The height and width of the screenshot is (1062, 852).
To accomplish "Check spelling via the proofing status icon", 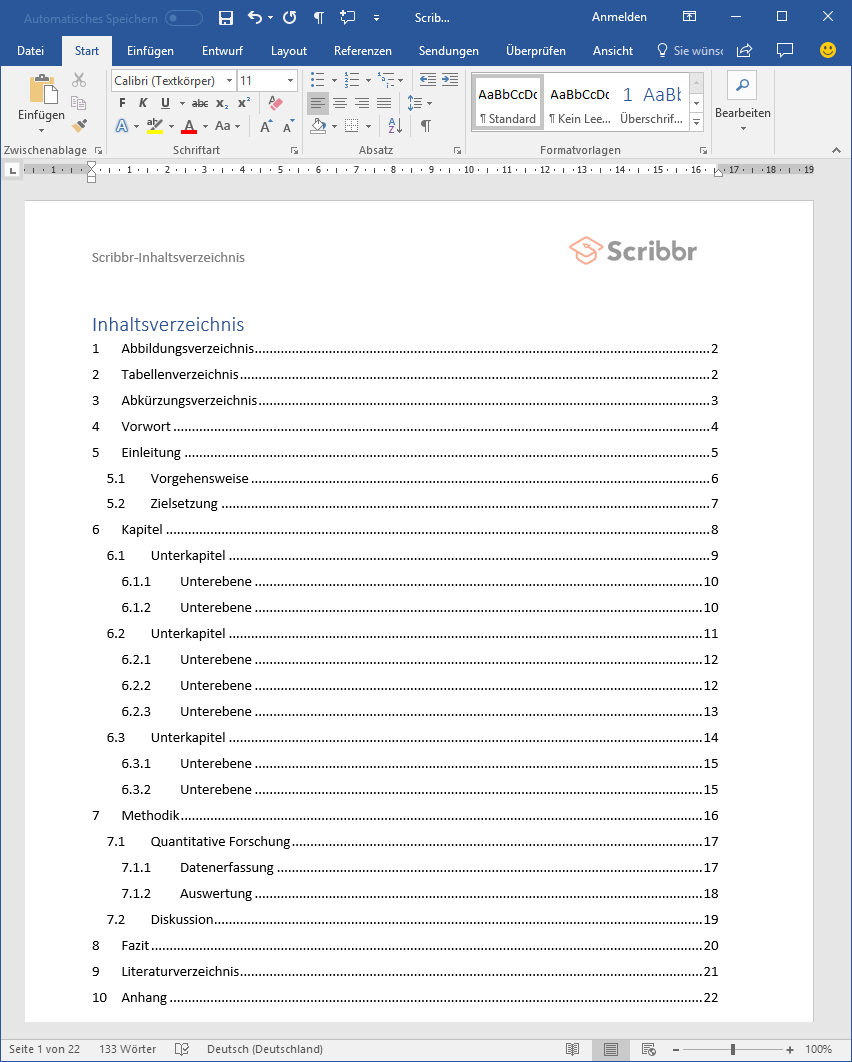I will [182, 1049].
